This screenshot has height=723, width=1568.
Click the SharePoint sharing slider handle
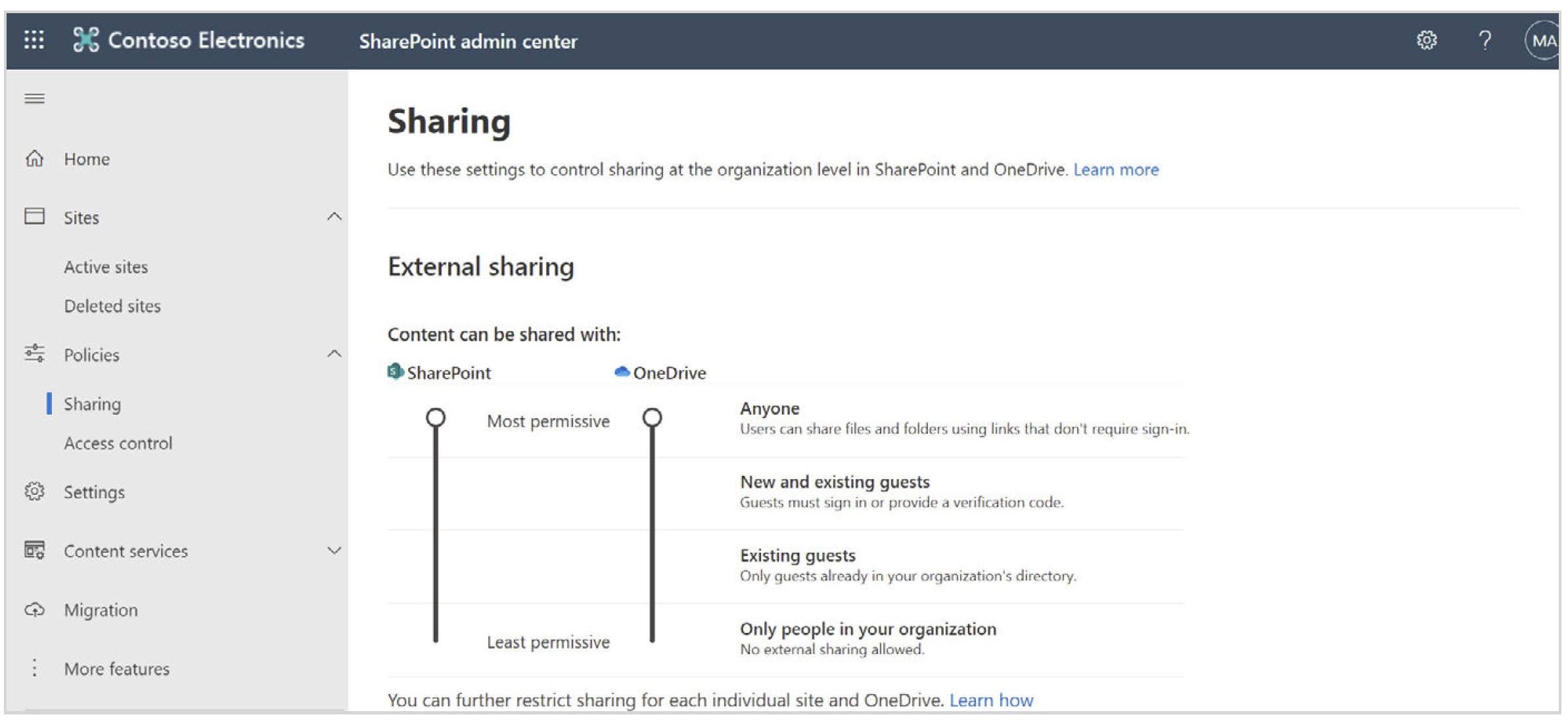pyautogui.click(x=435, y=417)
